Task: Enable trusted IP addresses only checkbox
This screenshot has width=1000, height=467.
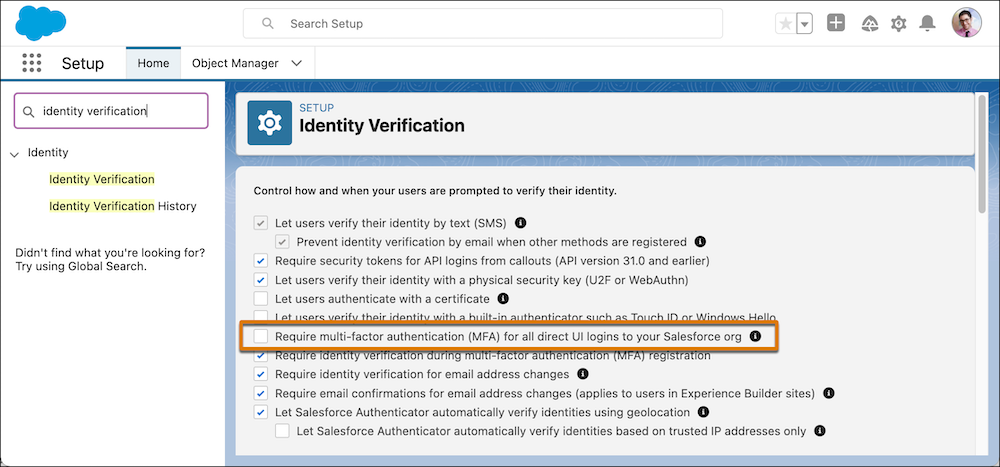Action: (x=283, y=431)
